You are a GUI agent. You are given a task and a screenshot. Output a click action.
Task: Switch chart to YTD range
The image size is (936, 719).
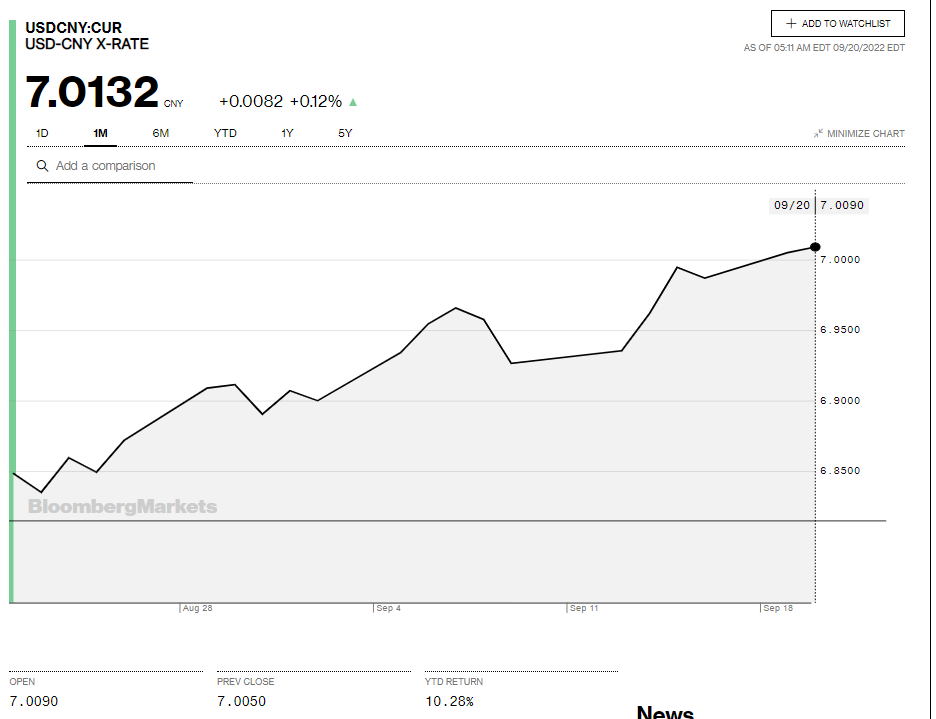(225, 133)
